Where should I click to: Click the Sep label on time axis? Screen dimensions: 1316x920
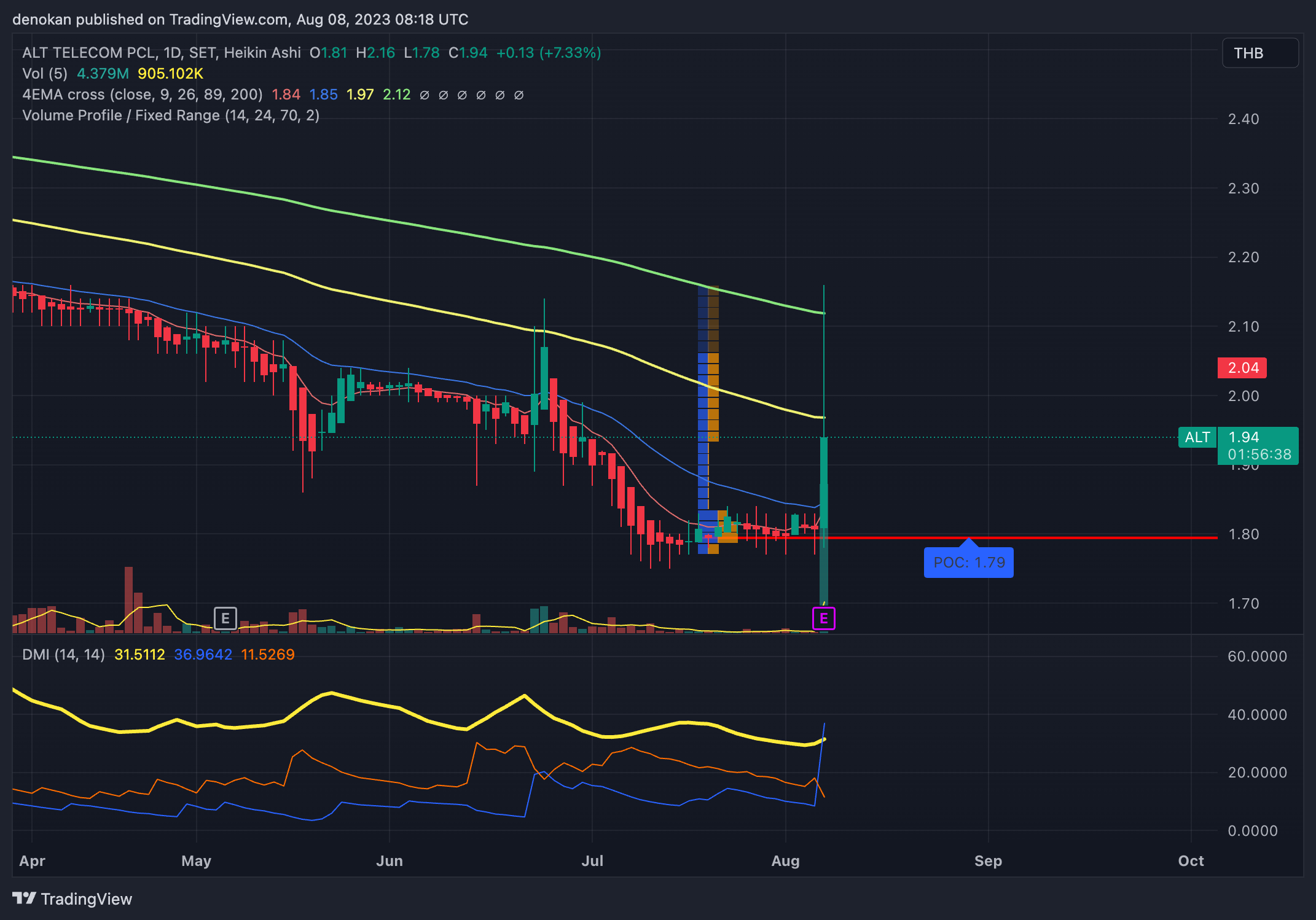pyautogui.click(x=988, y=861)
